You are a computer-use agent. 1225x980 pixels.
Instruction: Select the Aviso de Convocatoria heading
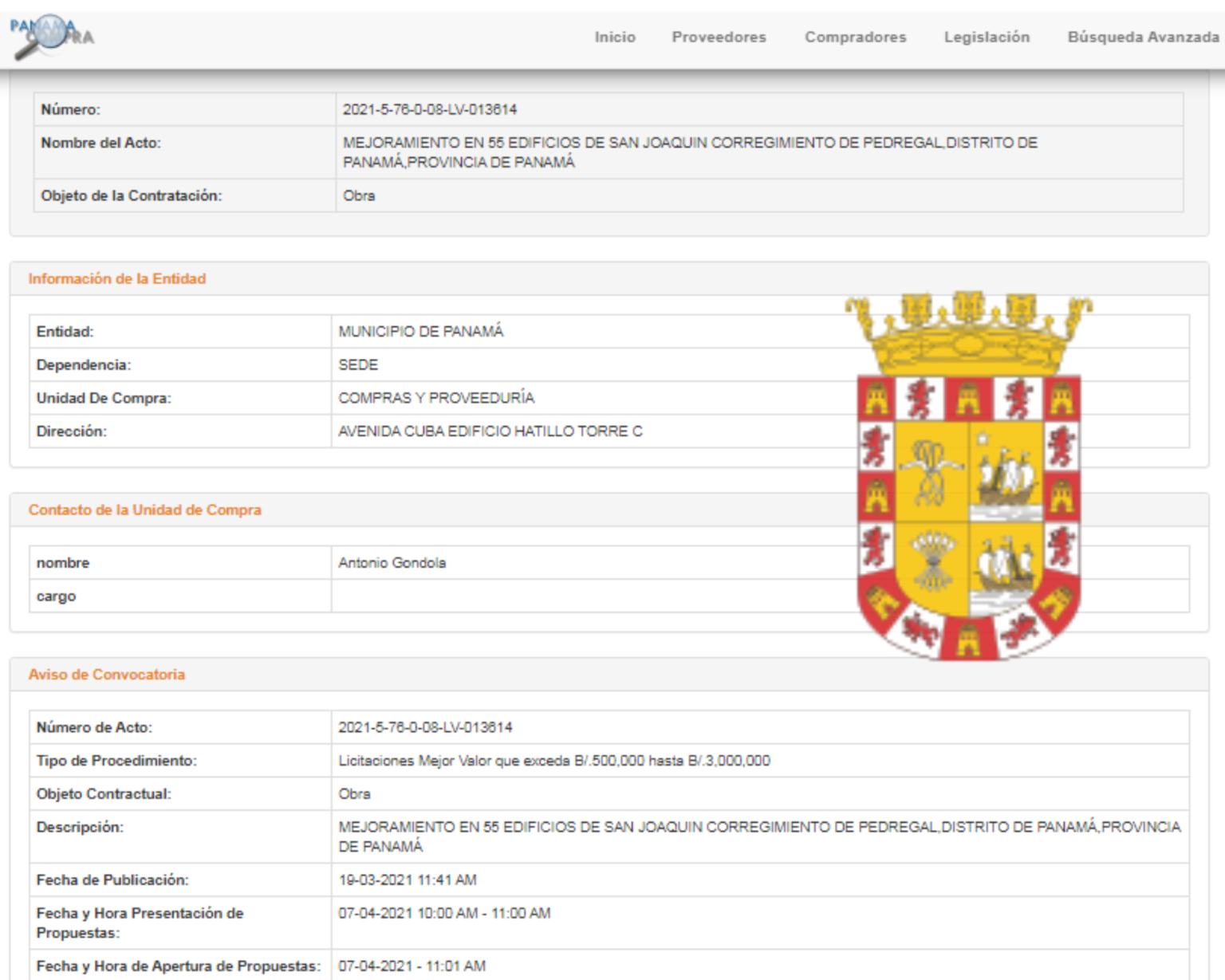[106, 674]
